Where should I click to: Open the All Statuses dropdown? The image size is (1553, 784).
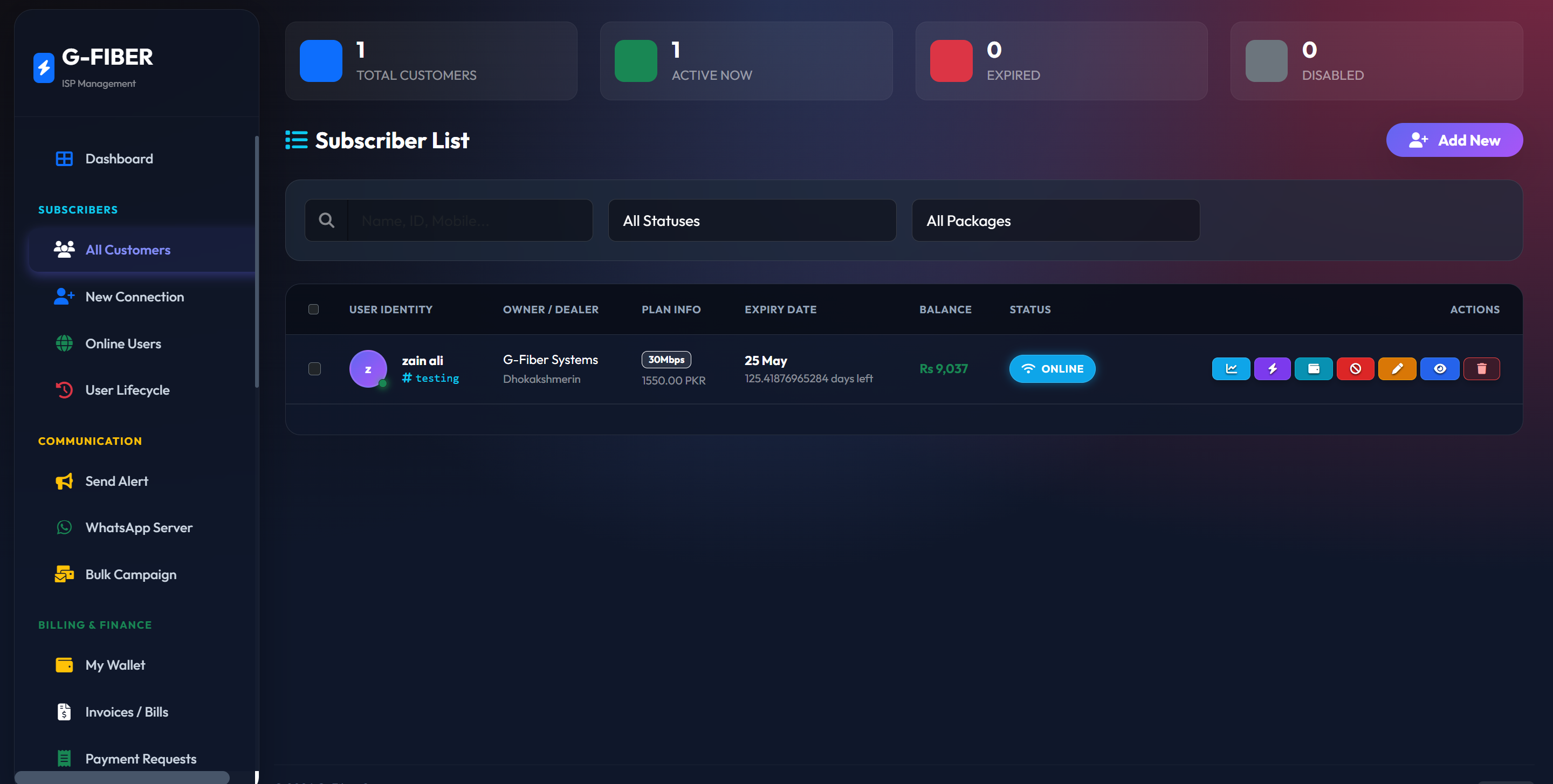coord(752,221)
